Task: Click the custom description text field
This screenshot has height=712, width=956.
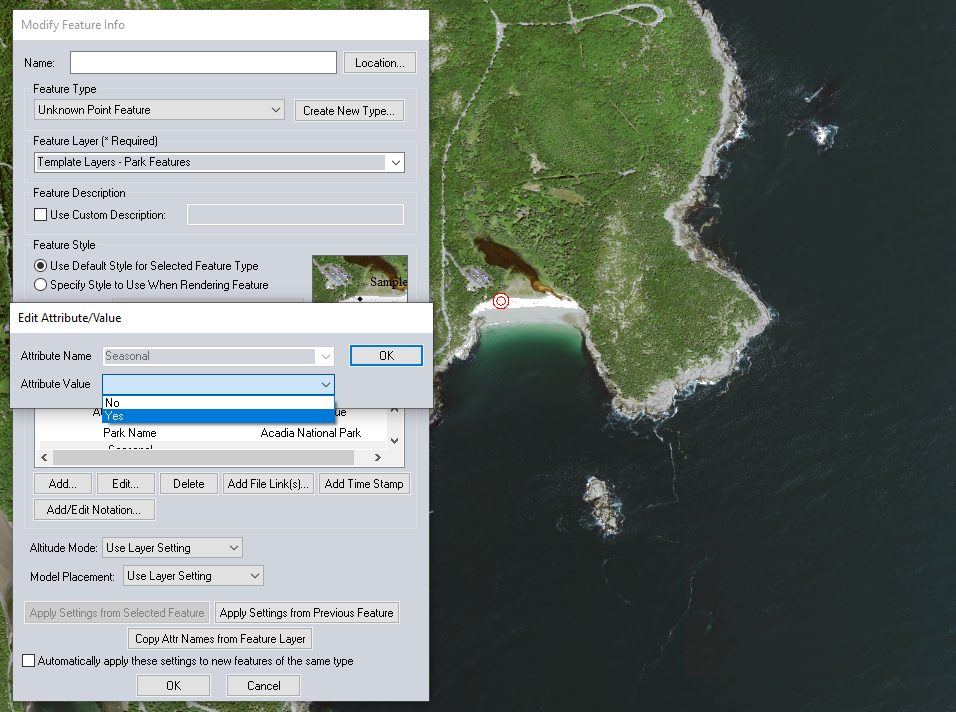Action: 295,215
